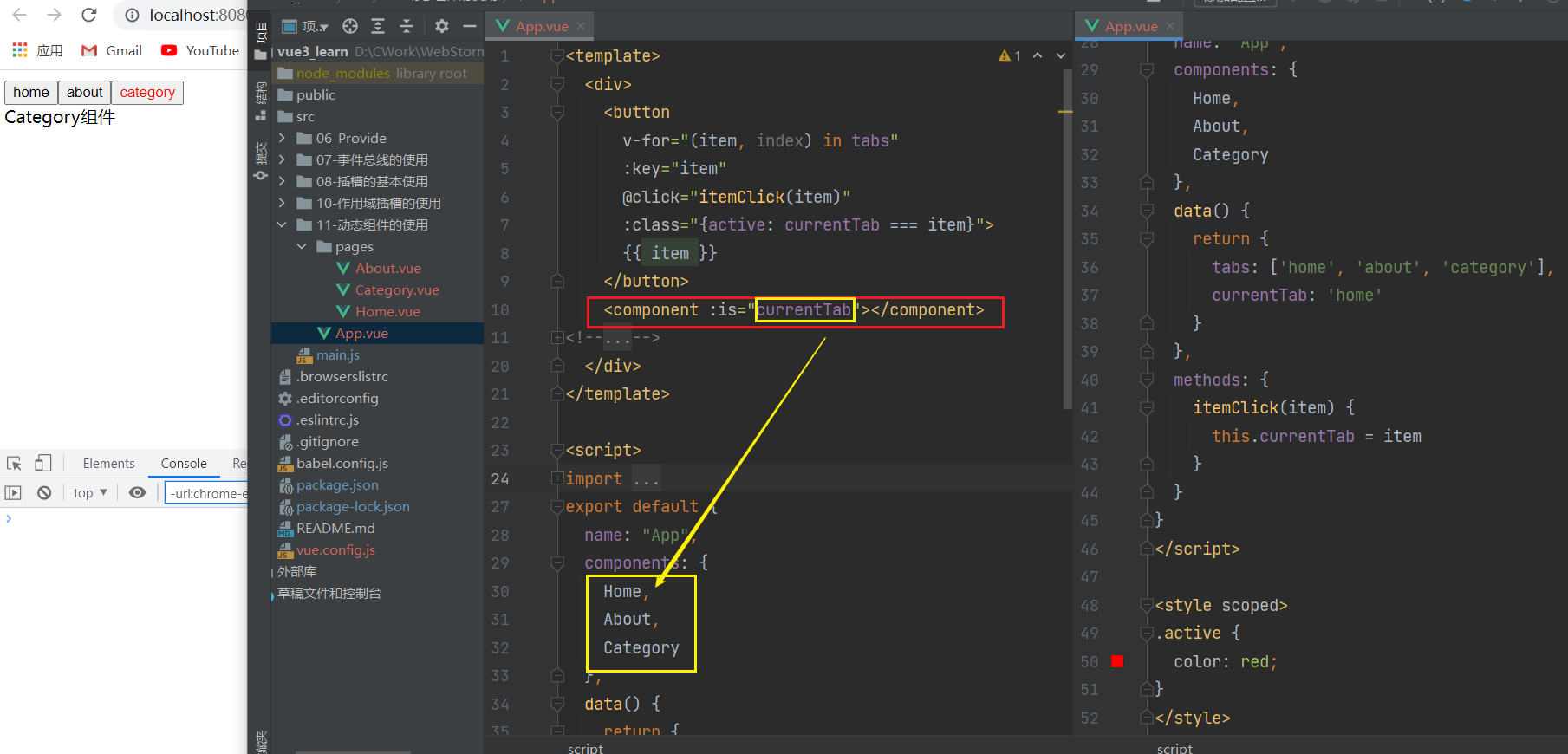Collapse the 11-动态组件的使用 folder
This screenshot has height=754, width=1568.
282,224
